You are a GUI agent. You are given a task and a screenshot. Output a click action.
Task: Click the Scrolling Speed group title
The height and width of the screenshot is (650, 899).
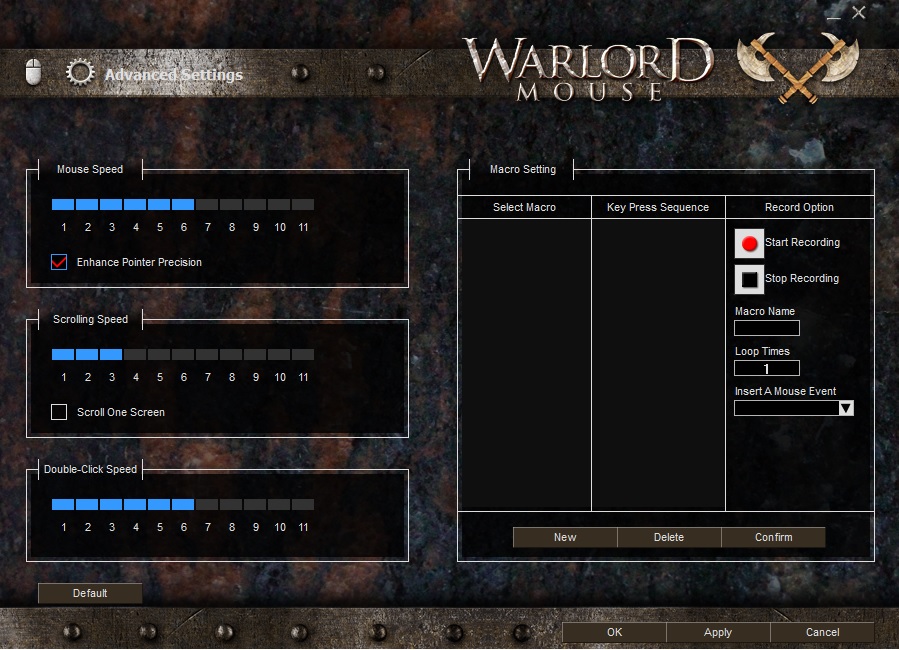[x=91, y=319]
